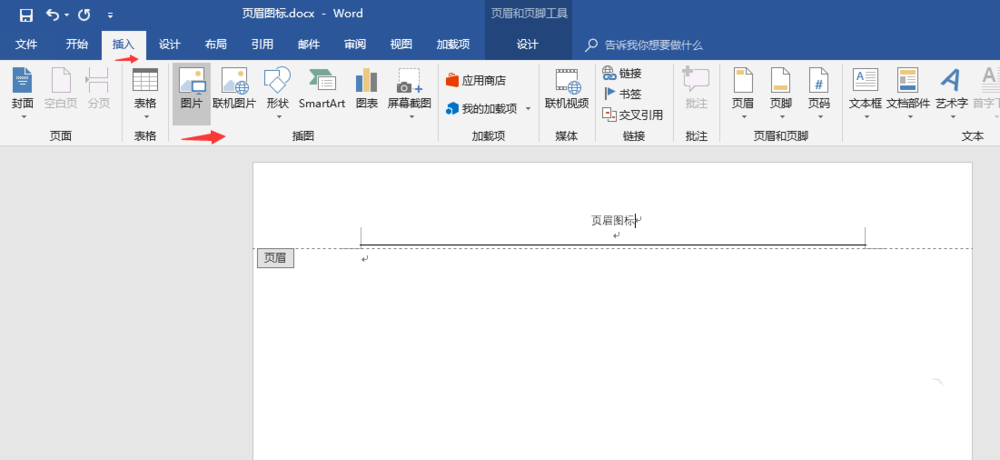Viewport: 1000px width, 460px height.
Task: Expand the 文本框 dropdown arrow
Action: coord(866,117)
